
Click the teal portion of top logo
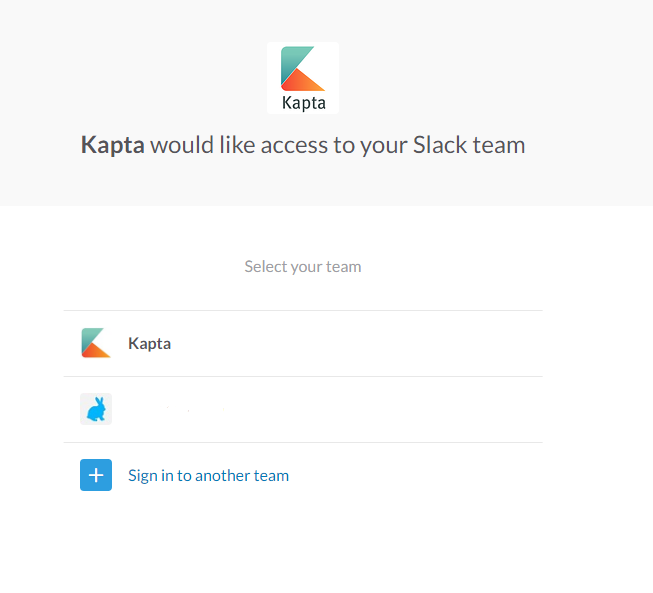tap(292, 61)
